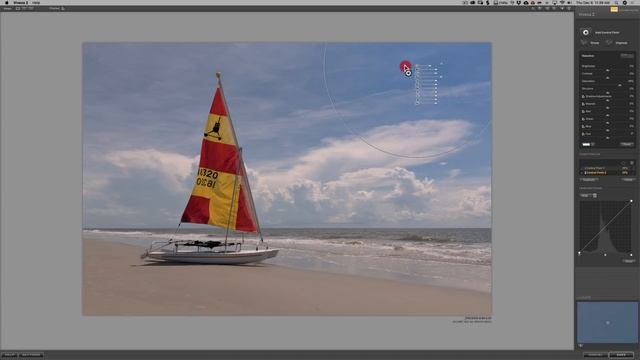Save the Viveza edits

622,355
